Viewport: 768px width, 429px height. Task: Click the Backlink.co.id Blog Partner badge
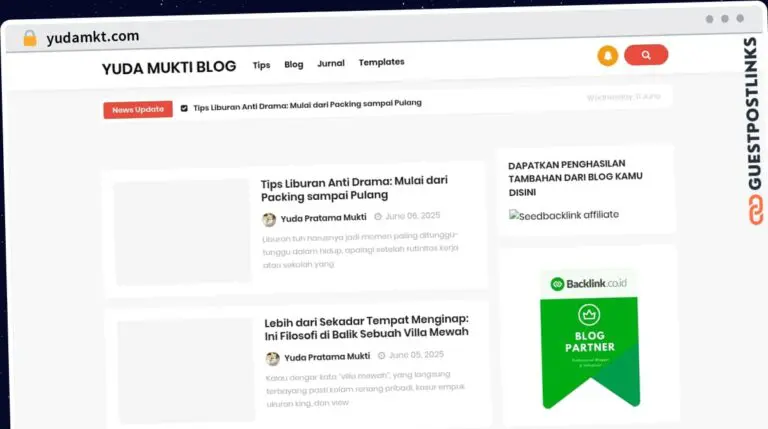[x=590, y=339]
